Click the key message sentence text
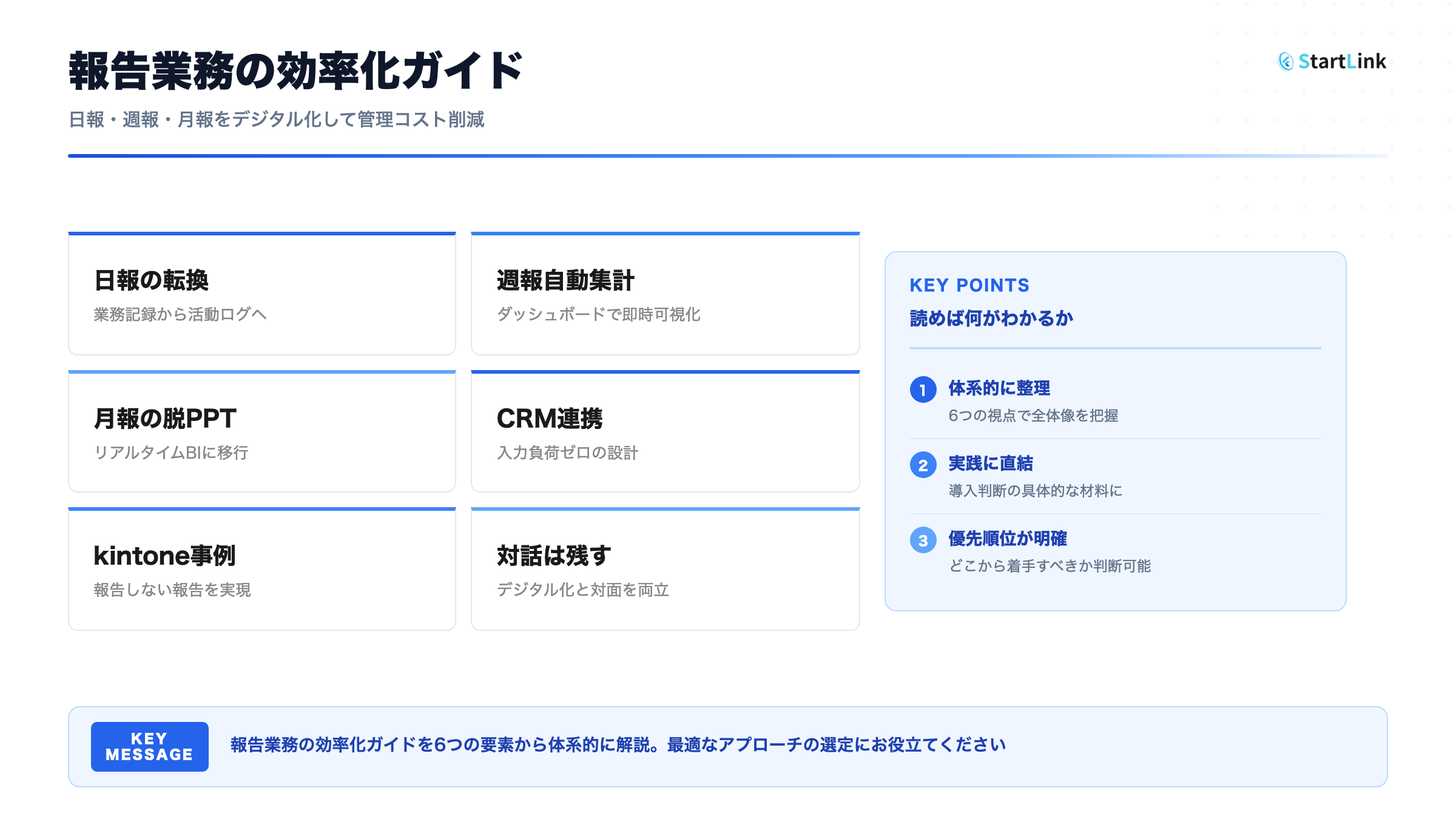Viewport: 1456px width, 819px height. pyautogui.click(x=618, y=745)
